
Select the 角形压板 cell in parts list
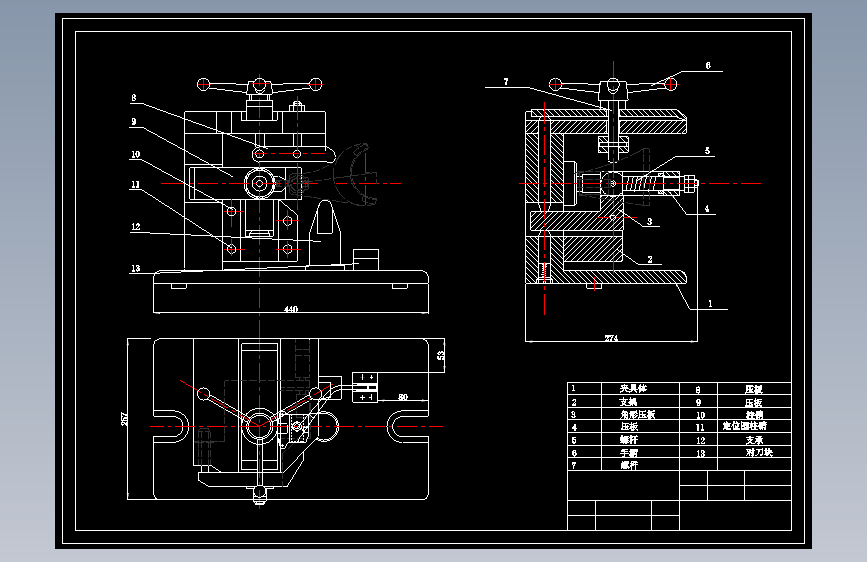click(637, 414)
